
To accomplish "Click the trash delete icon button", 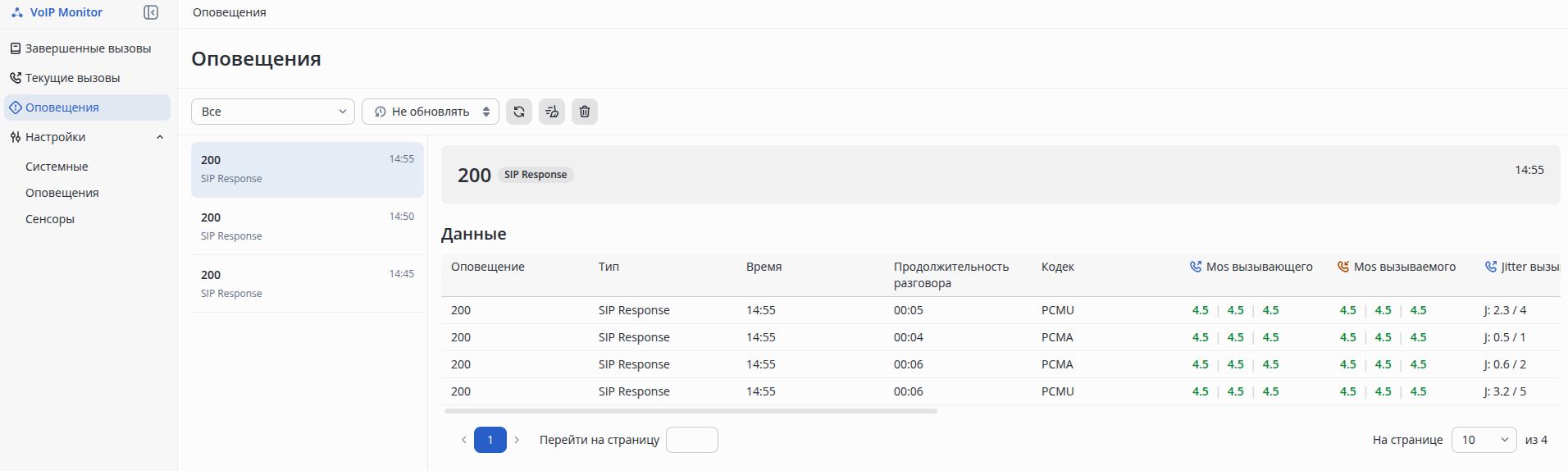I will click(585, 112).
